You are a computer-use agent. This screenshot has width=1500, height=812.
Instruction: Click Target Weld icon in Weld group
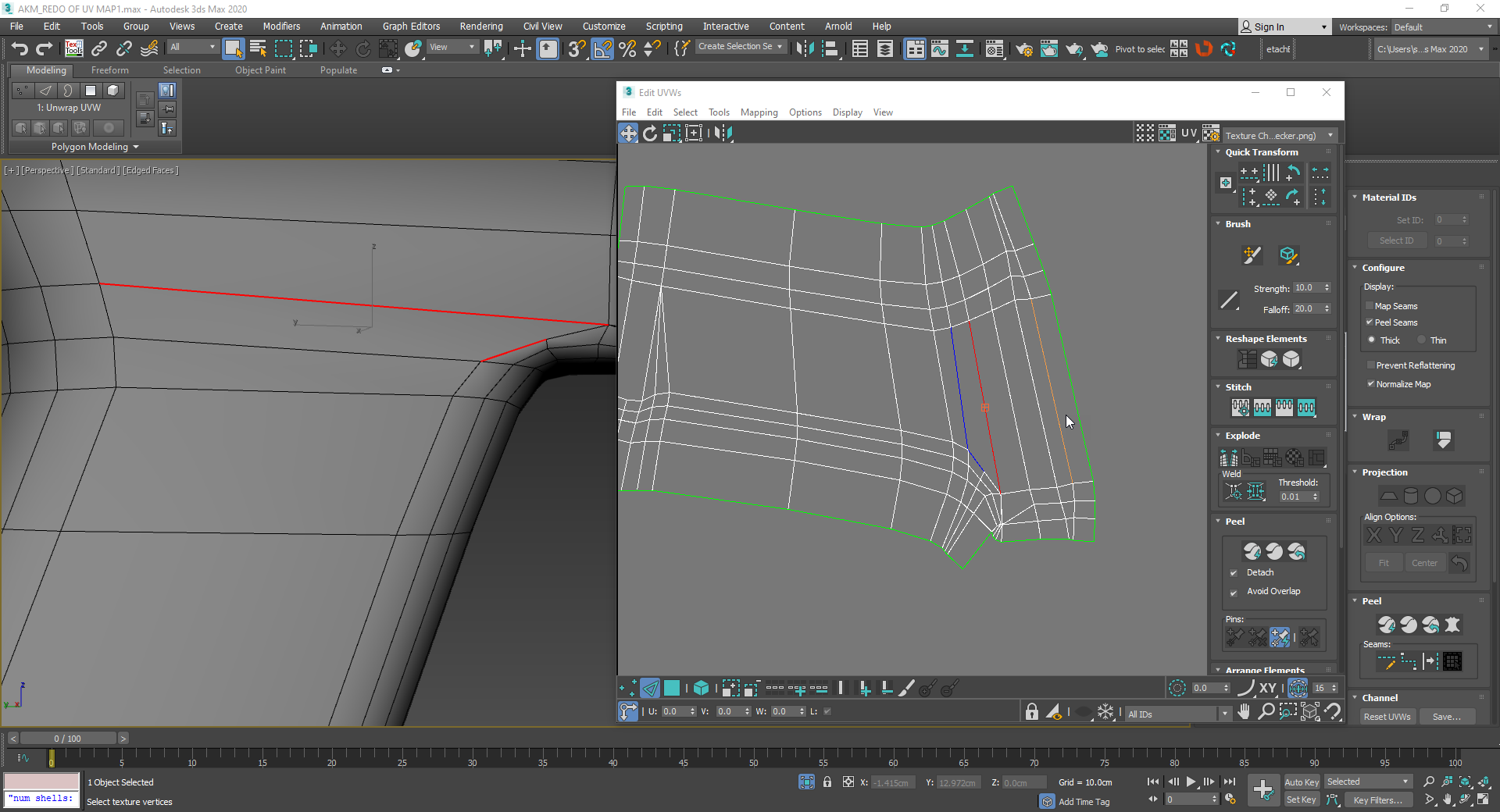[1234, 491]
